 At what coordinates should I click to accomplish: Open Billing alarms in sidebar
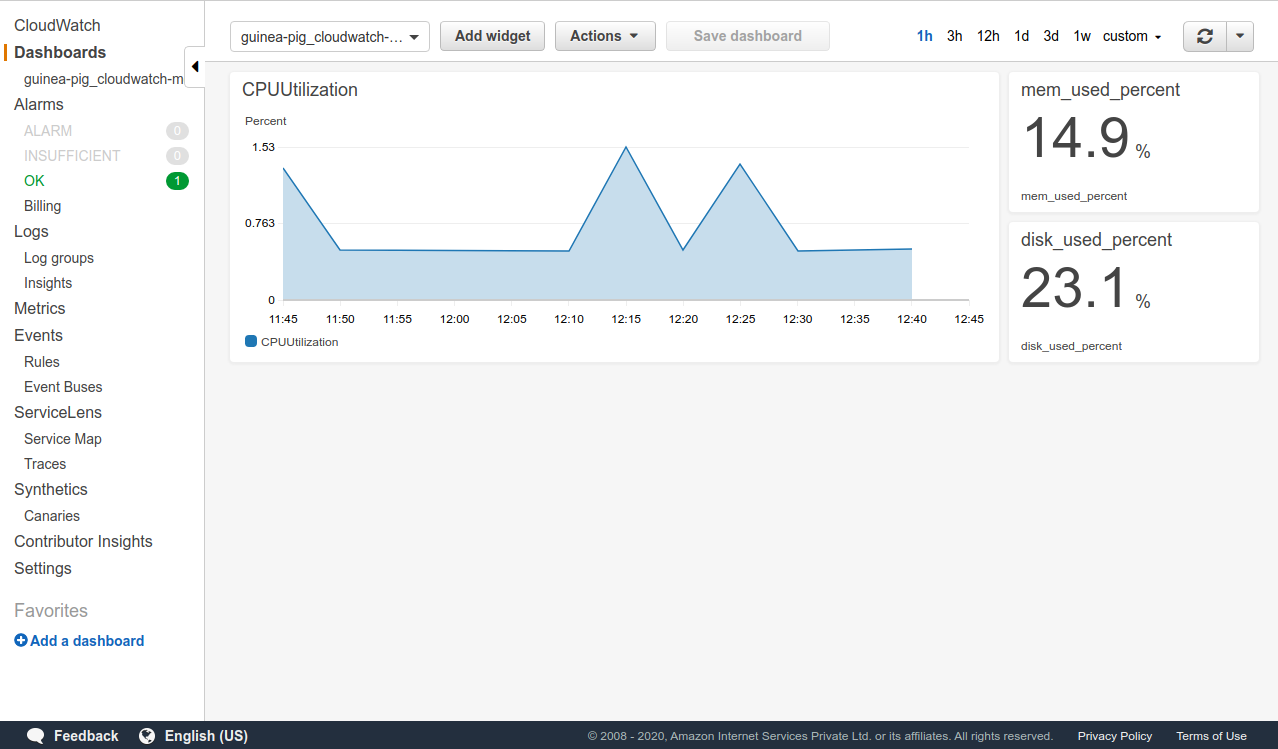43,206
